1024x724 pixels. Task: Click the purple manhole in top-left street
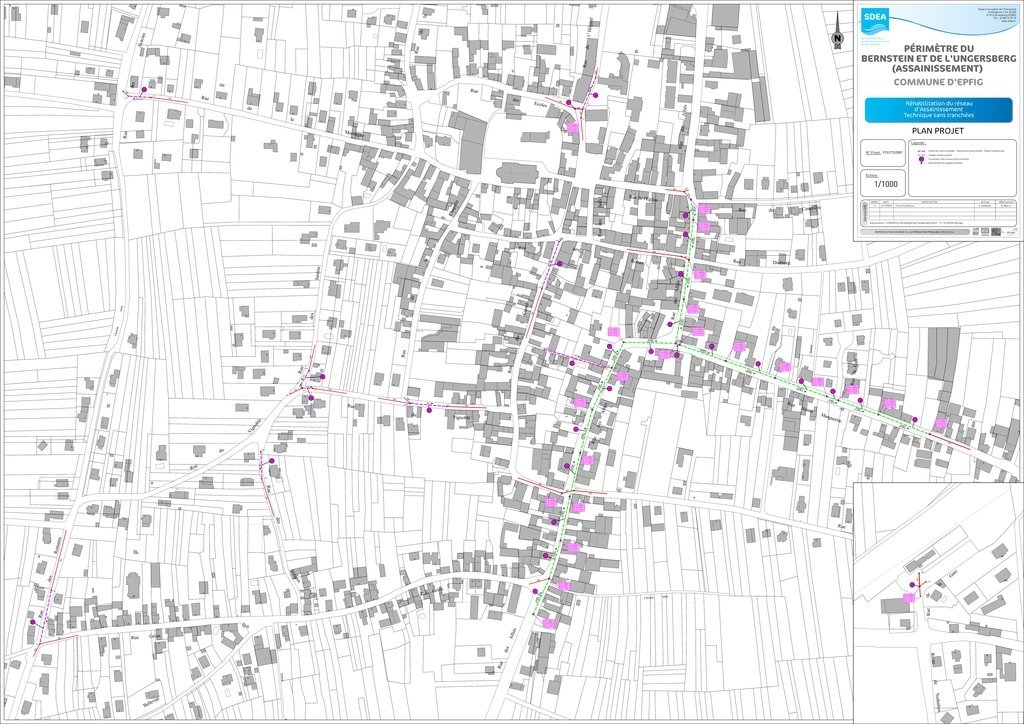[x=144, y=90]
